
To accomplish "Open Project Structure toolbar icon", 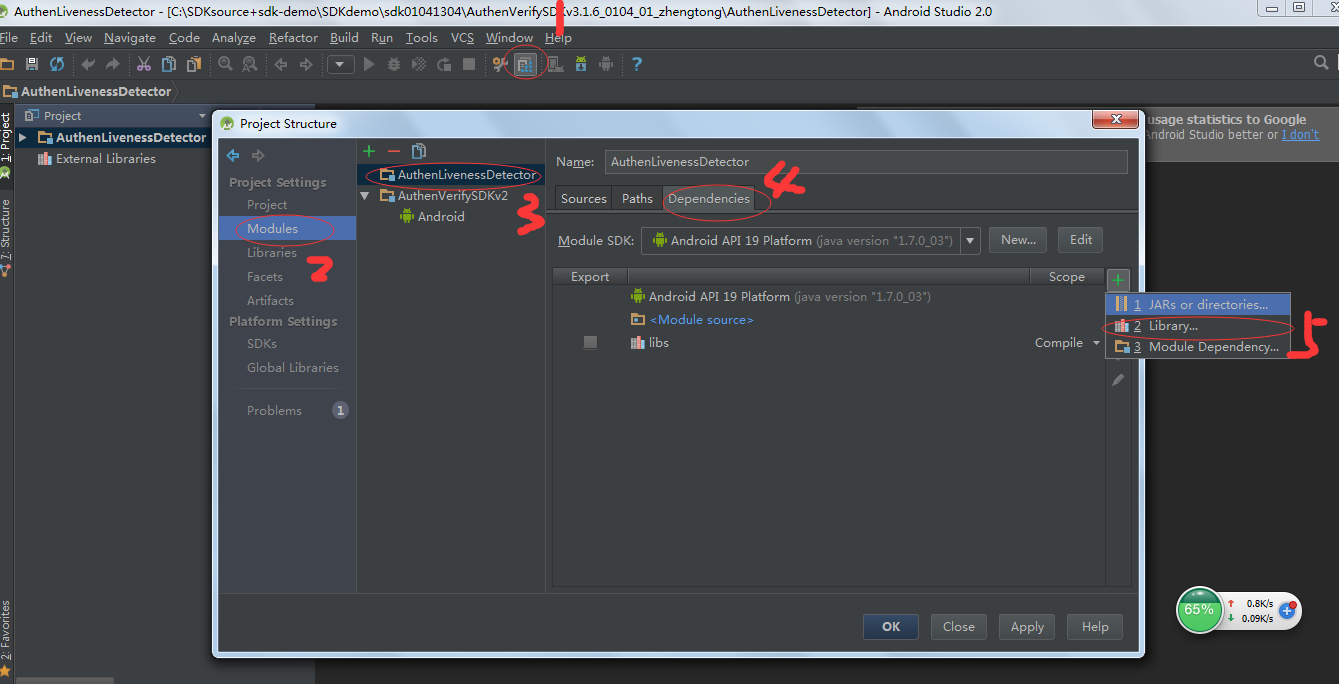I will pos(525,65).
